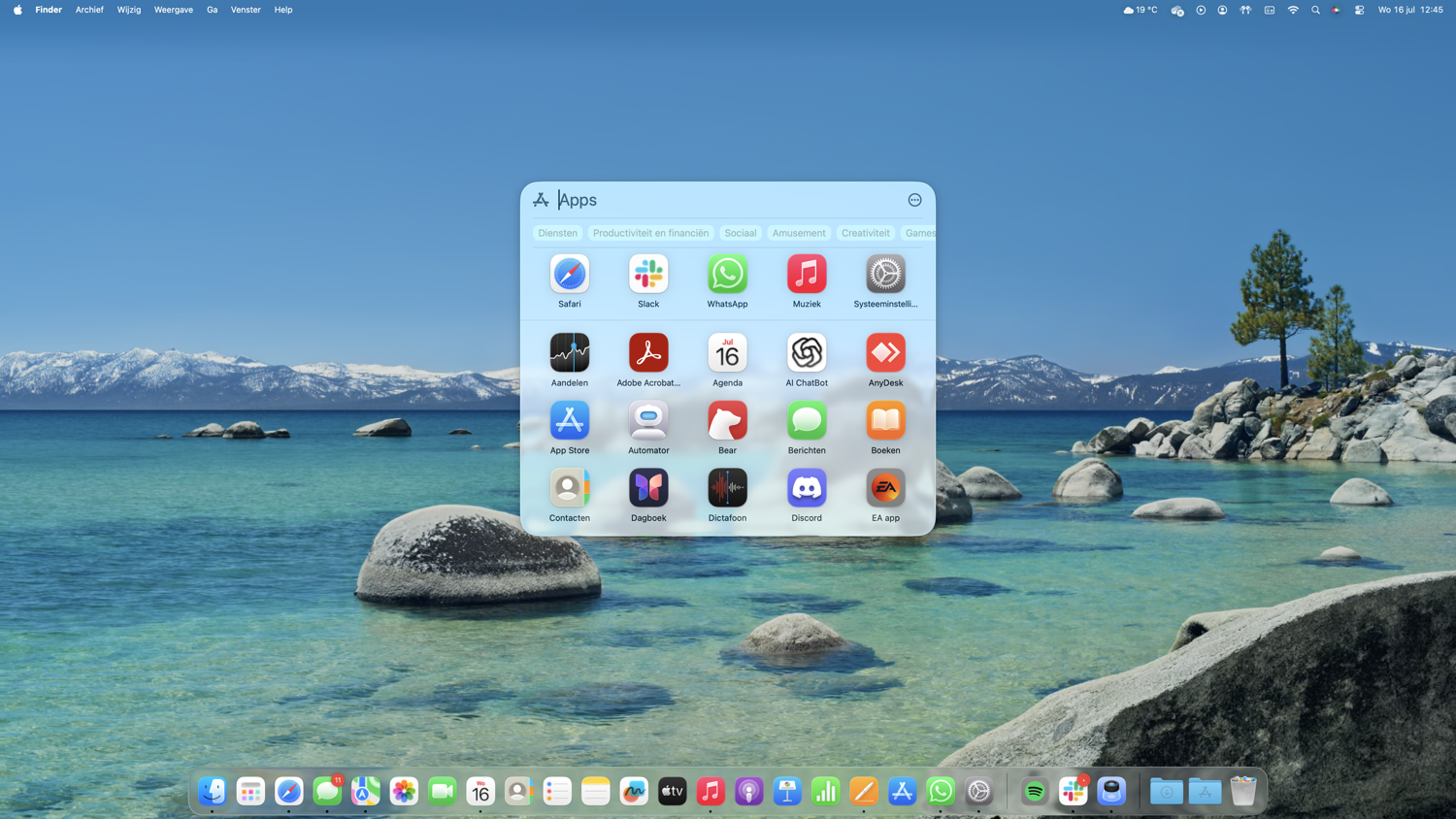Open weather 19 °C menu bar item
This screenshot has height=819, width=1456.
[1141, 10]
